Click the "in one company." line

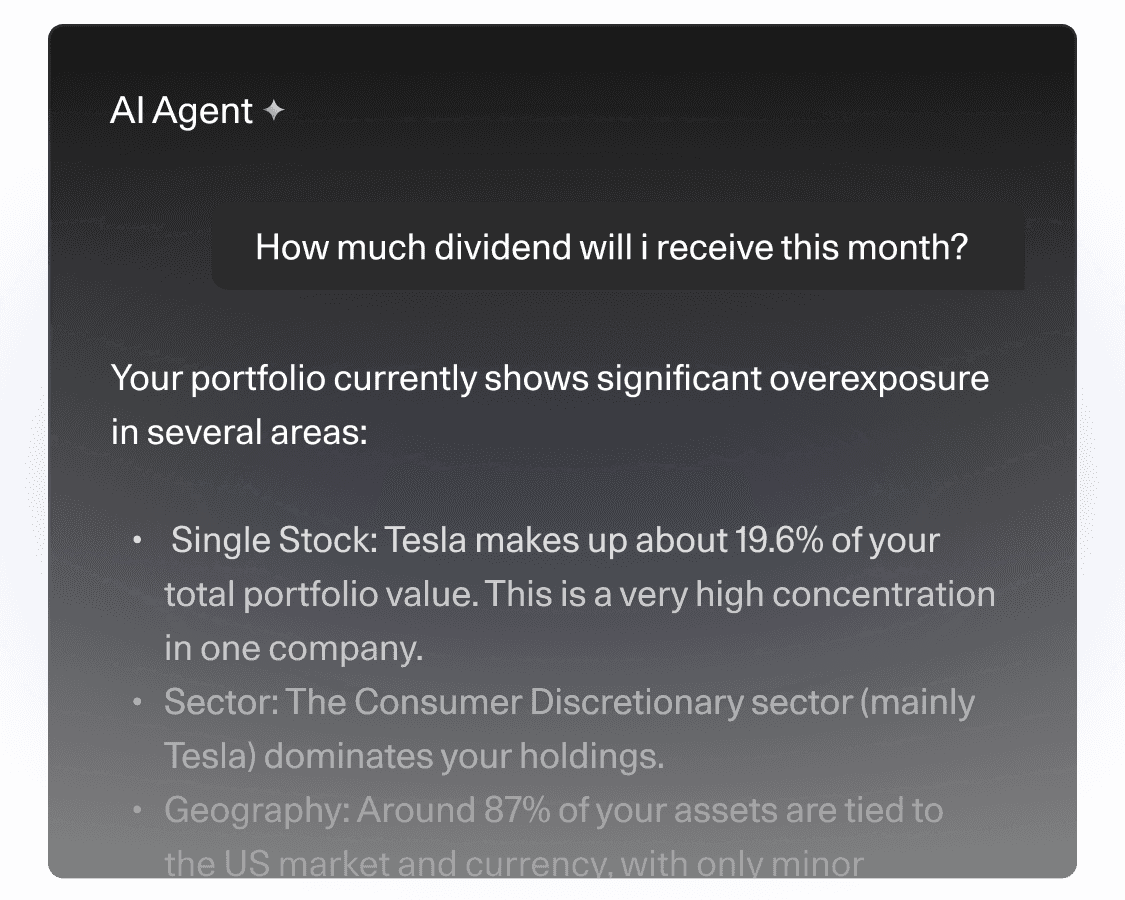(294, 649)
